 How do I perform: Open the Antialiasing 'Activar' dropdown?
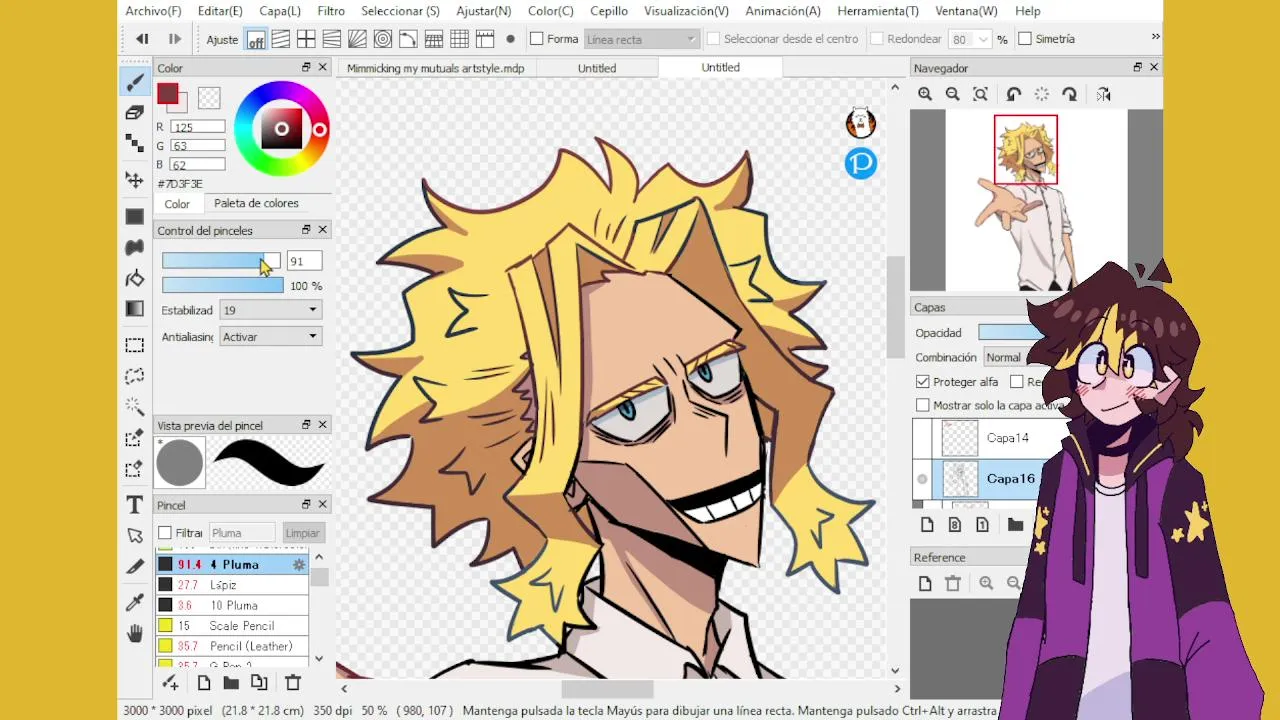(270, 337)
